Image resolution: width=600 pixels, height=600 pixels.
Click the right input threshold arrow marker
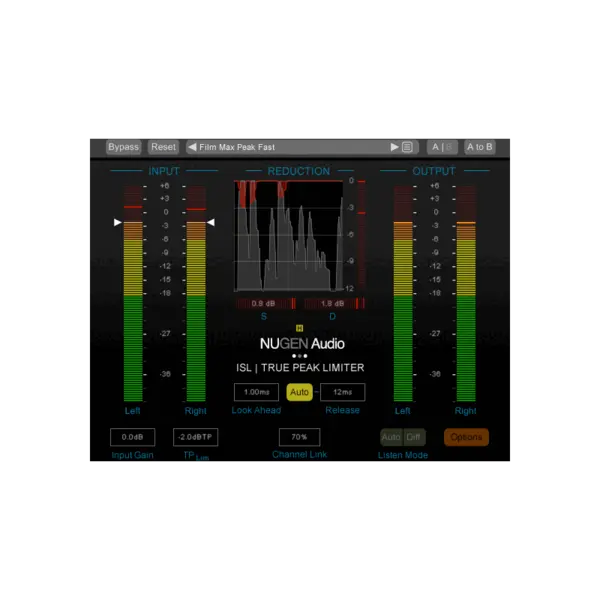211,222
